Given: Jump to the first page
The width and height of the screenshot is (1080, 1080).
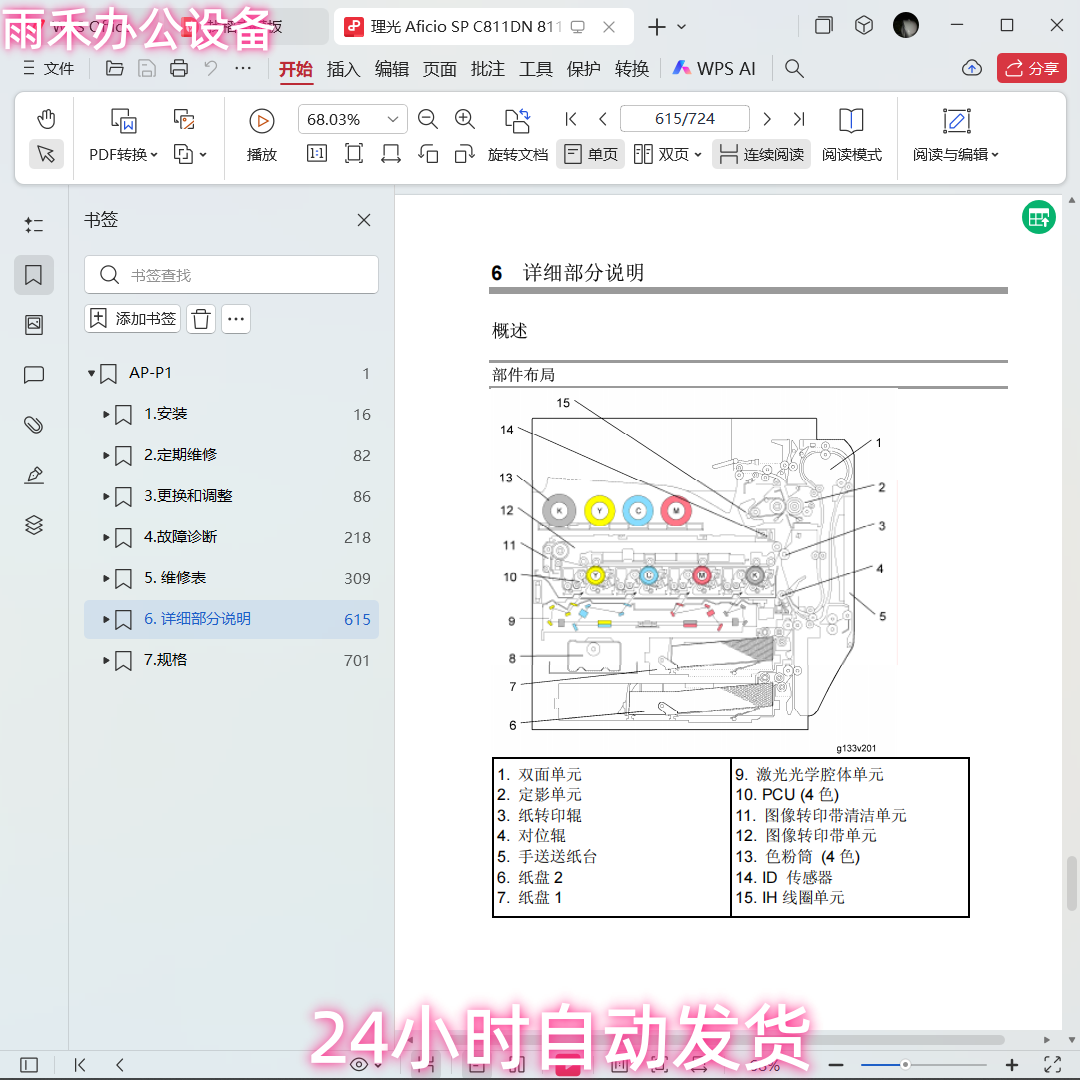Looking at the screenshot, I should coord(571,119).
